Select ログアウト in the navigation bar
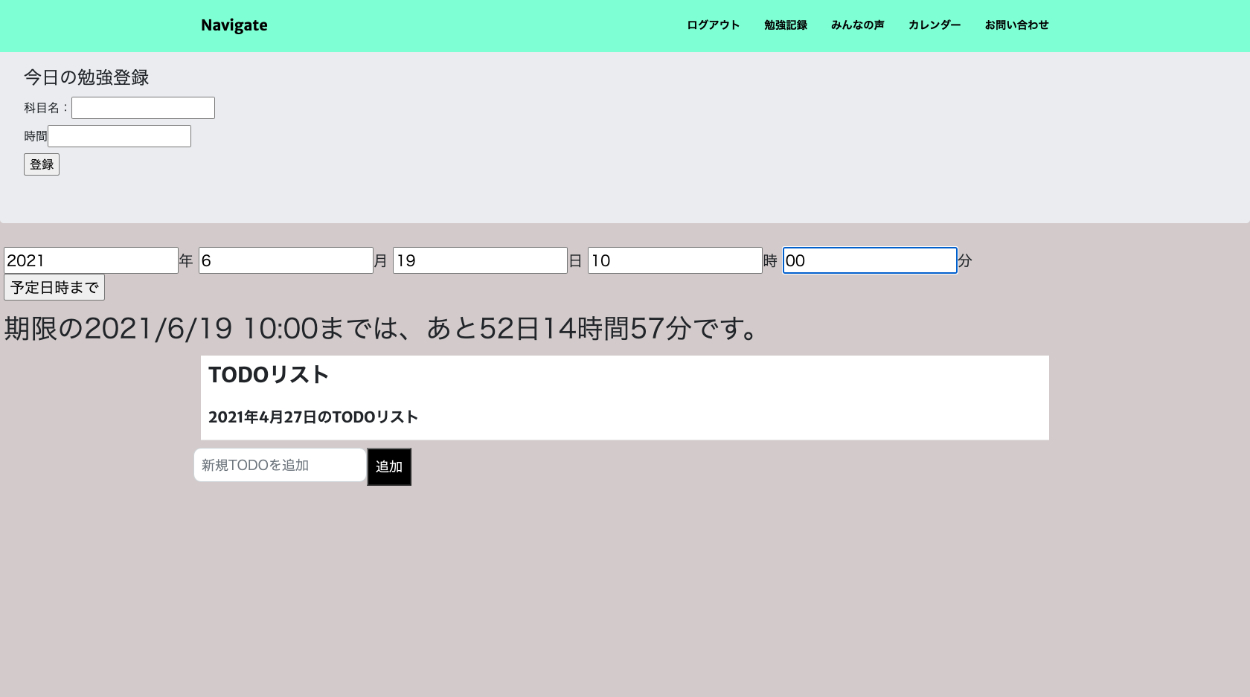The height and width of the screenshot is (697, 1250). coord(713,25)
